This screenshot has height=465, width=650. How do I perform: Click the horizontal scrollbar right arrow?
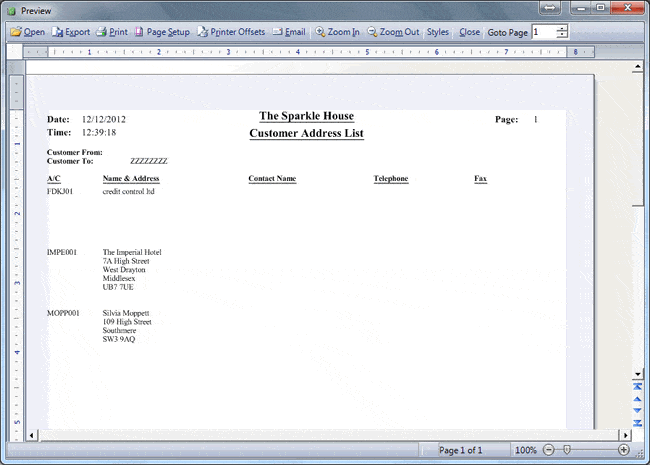click(625, 435)
